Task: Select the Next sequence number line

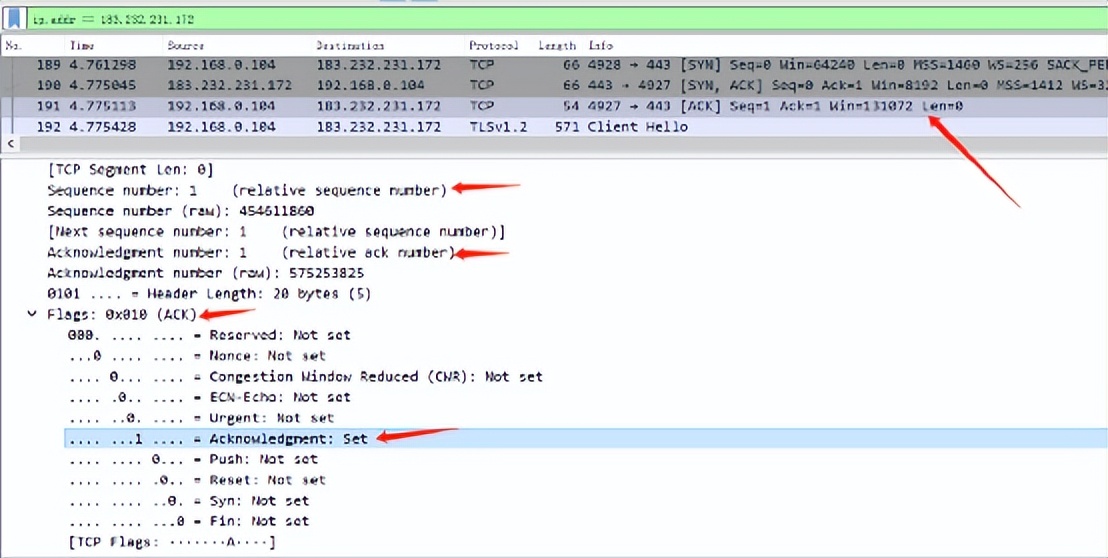Action: (x=276, y=232)
